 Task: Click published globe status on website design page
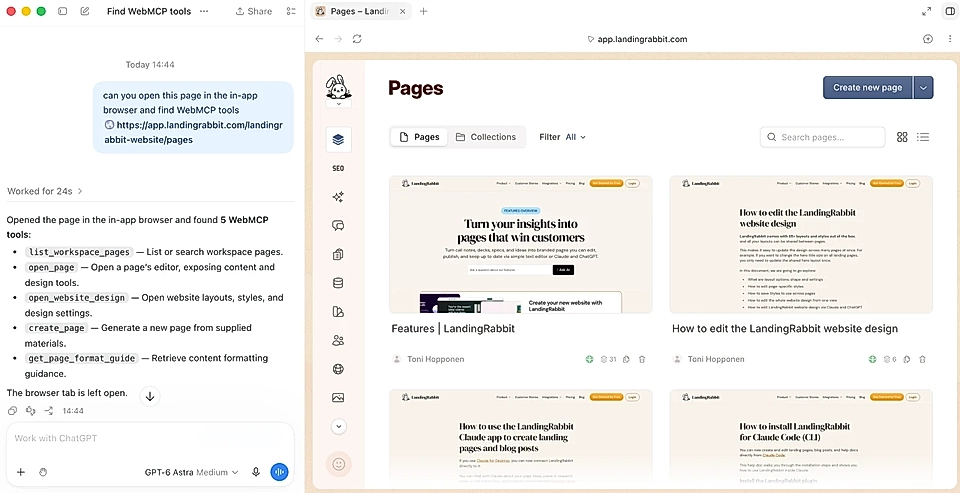[872, 359]
